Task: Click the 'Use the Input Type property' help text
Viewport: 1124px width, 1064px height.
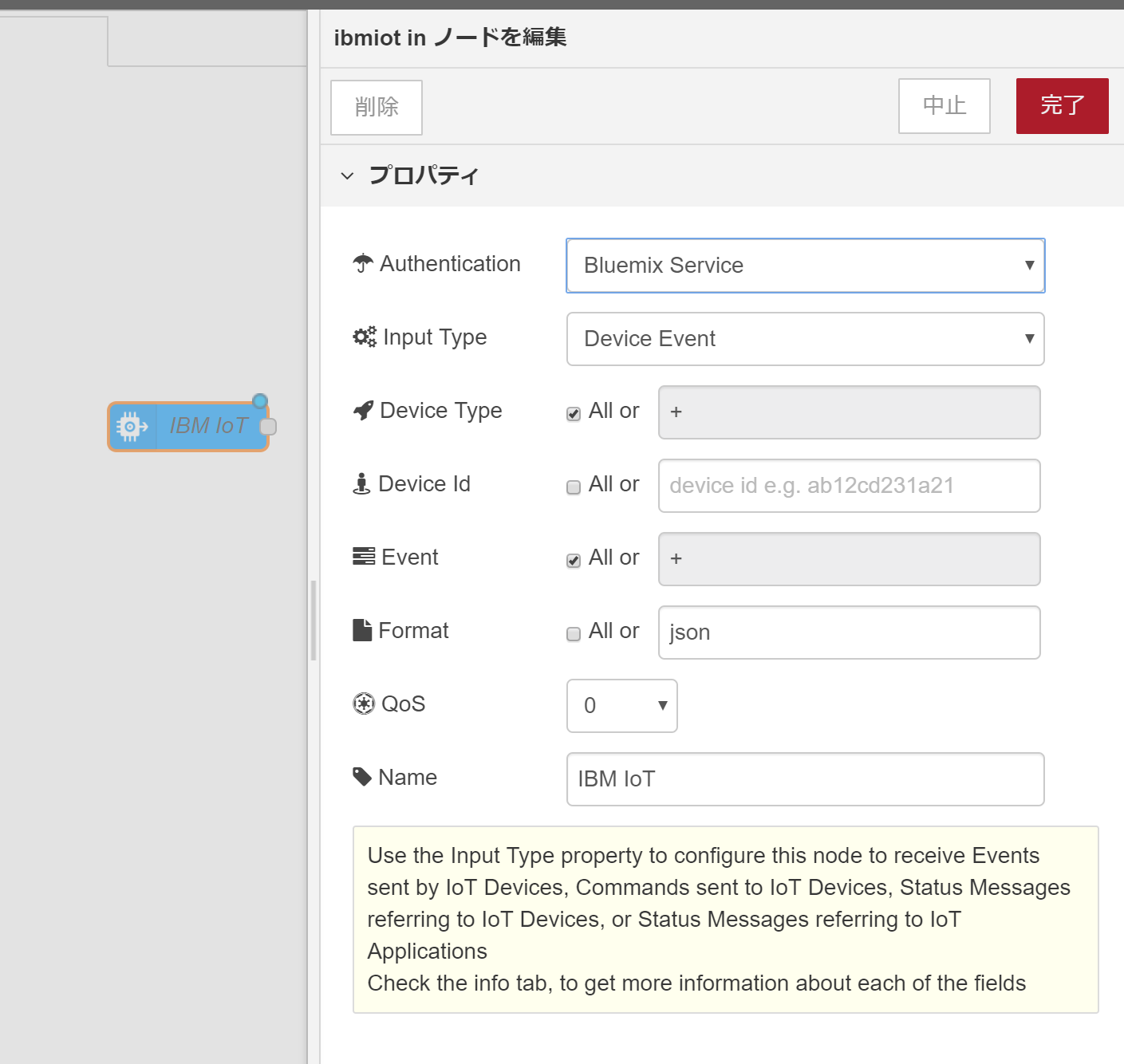Action: point(719,903)
